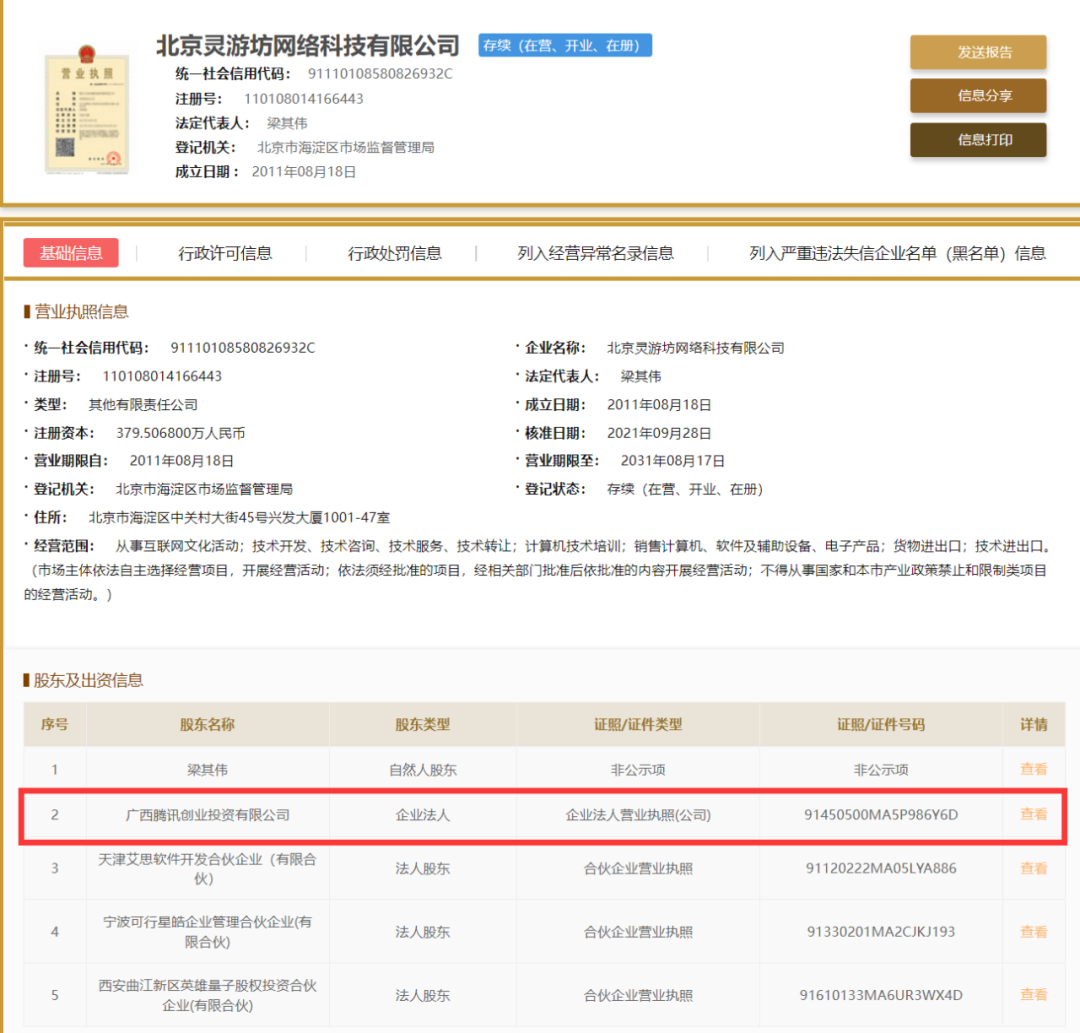Click the 股东及出资信息 section heading
The image size is (1080, 1033).
pos(88,680)
